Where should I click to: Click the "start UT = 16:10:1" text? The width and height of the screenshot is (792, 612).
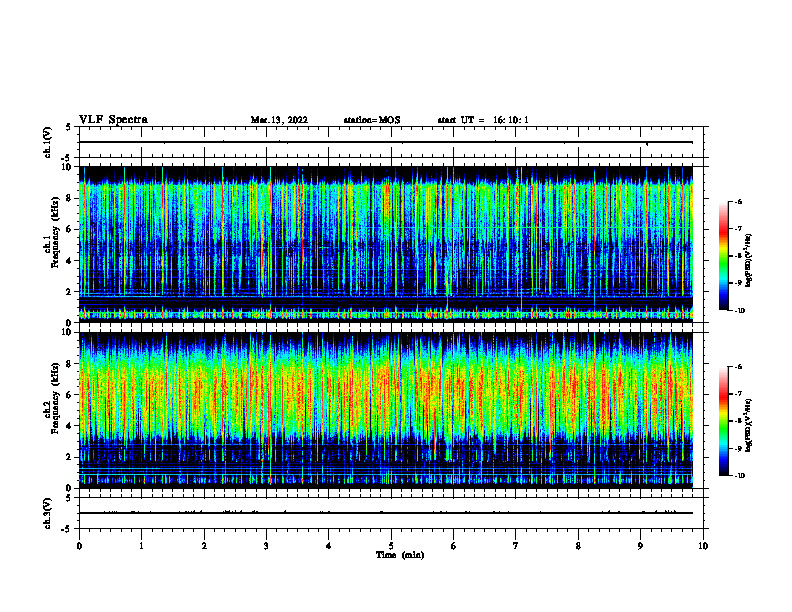pyautogui.click(x=483, y=120)
